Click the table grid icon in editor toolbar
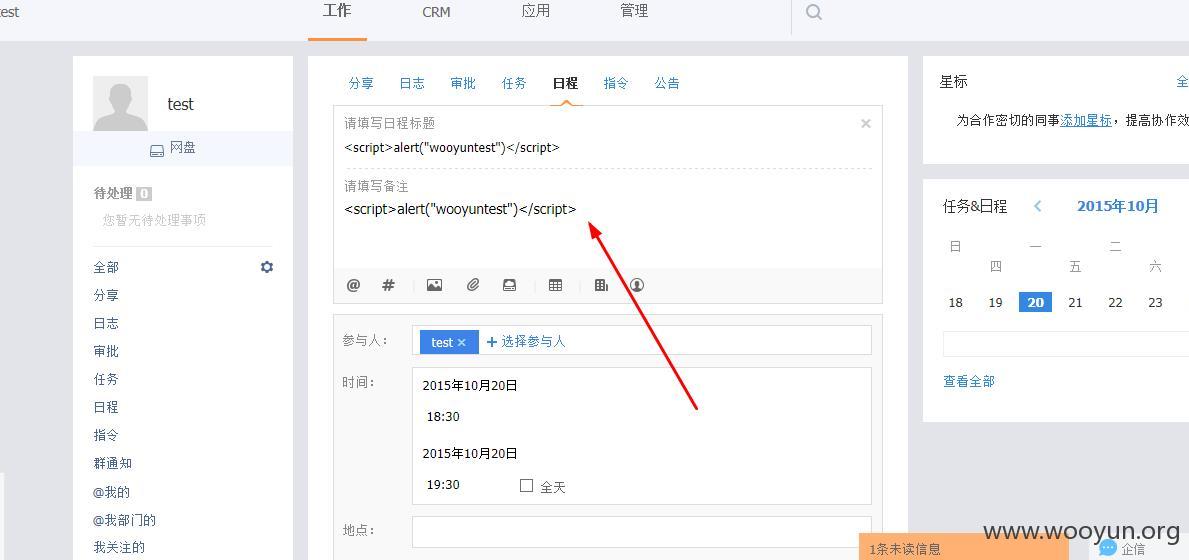Screen dimensions: 1189x560 [x=556, y=285]
